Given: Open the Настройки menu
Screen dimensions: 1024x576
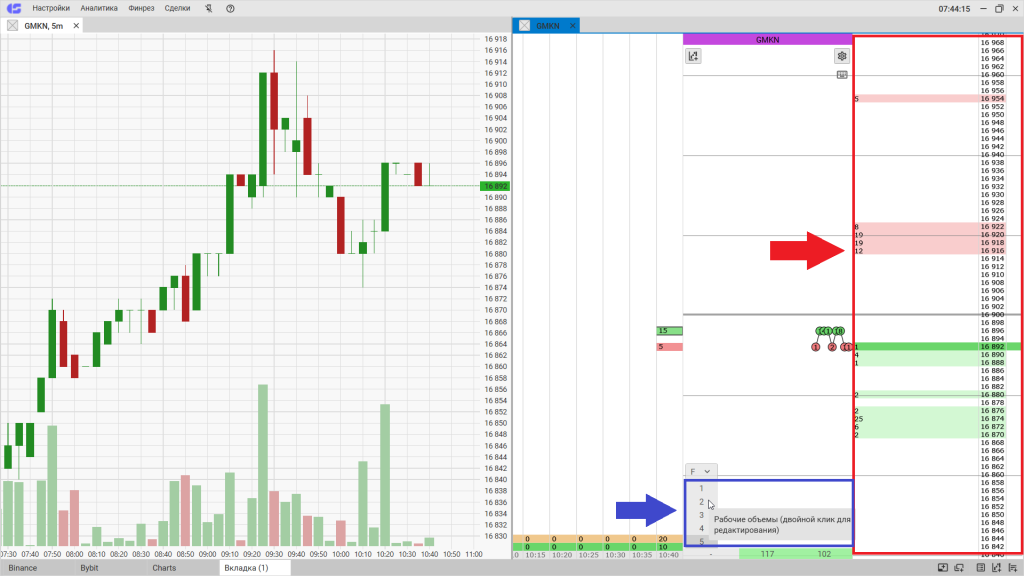Looking at the screenshot, I should (51, 8).
